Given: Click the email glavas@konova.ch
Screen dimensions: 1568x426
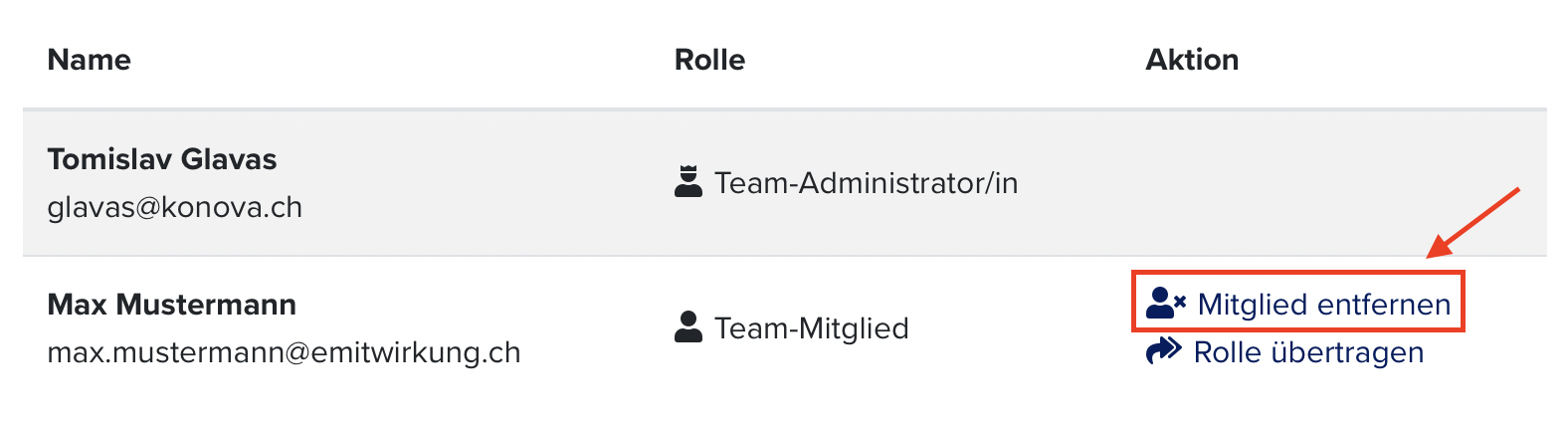Looking at the screenshot, I should (x=175, y=207).
